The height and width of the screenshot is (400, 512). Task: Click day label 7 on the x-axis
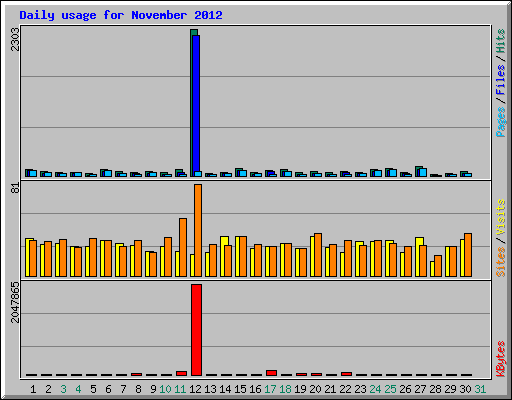click(x=123, y=389)
